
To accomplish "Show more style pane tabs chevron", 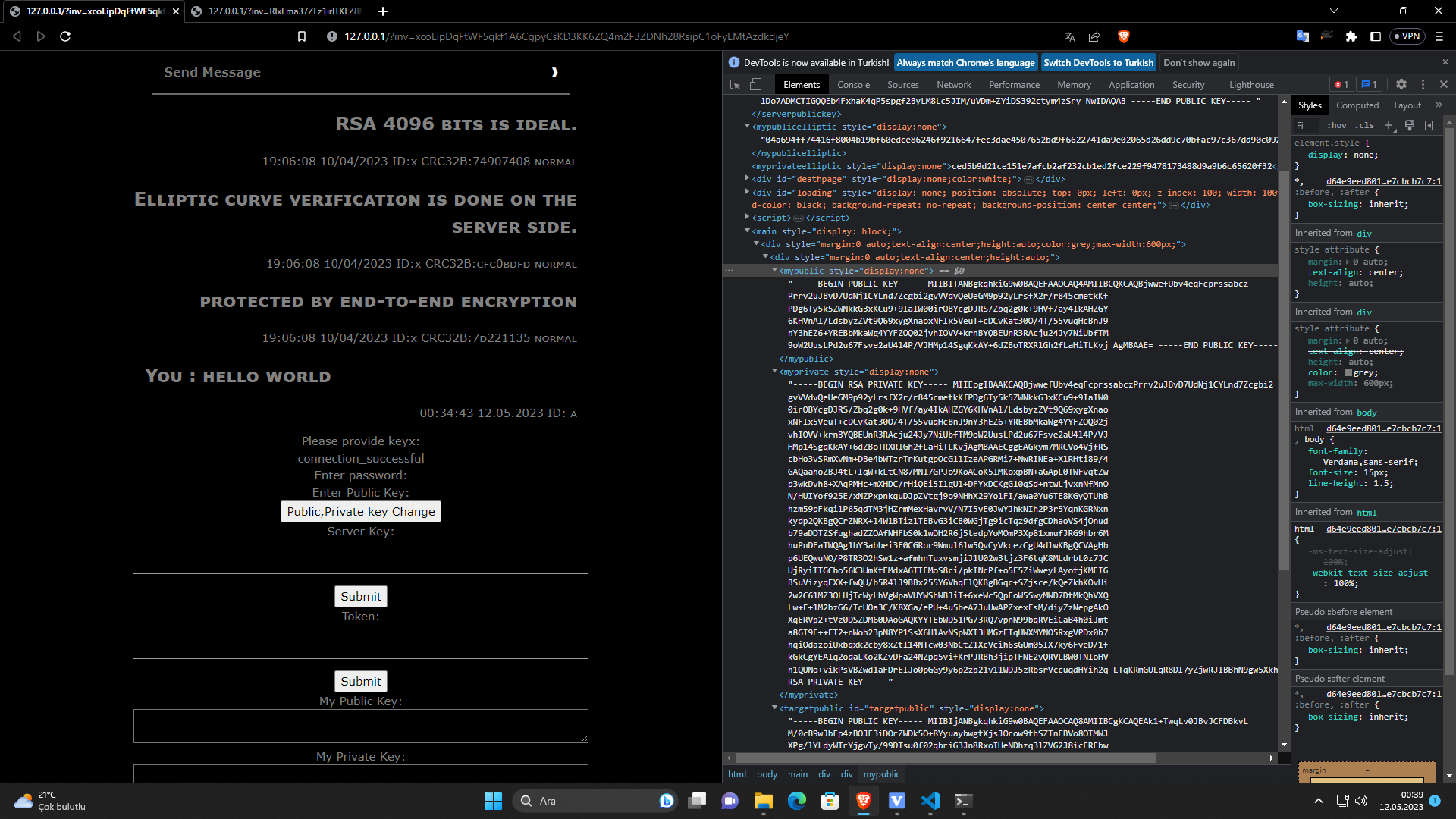I will (1439, 105).
